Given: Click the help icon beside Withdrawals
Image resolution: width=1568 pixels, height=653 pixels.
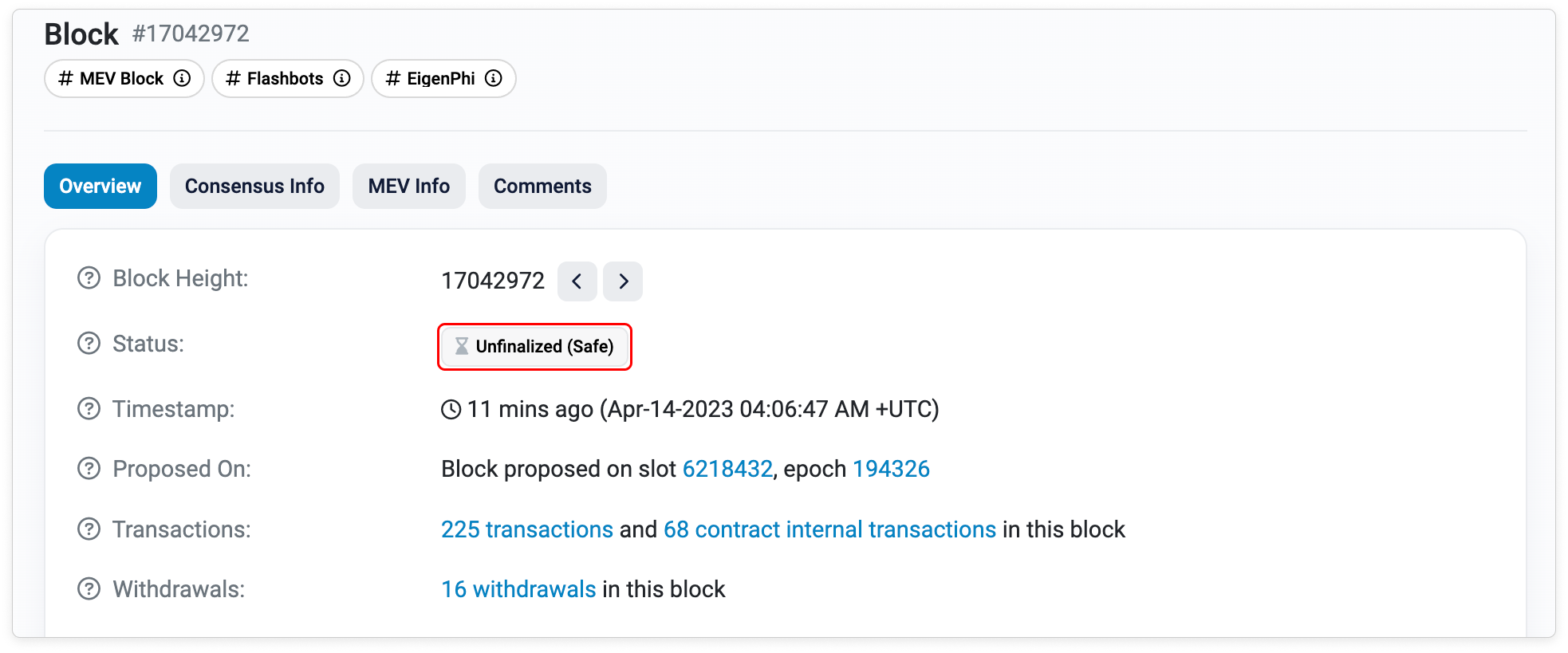Looking at the screenshot, I should 89,589.
